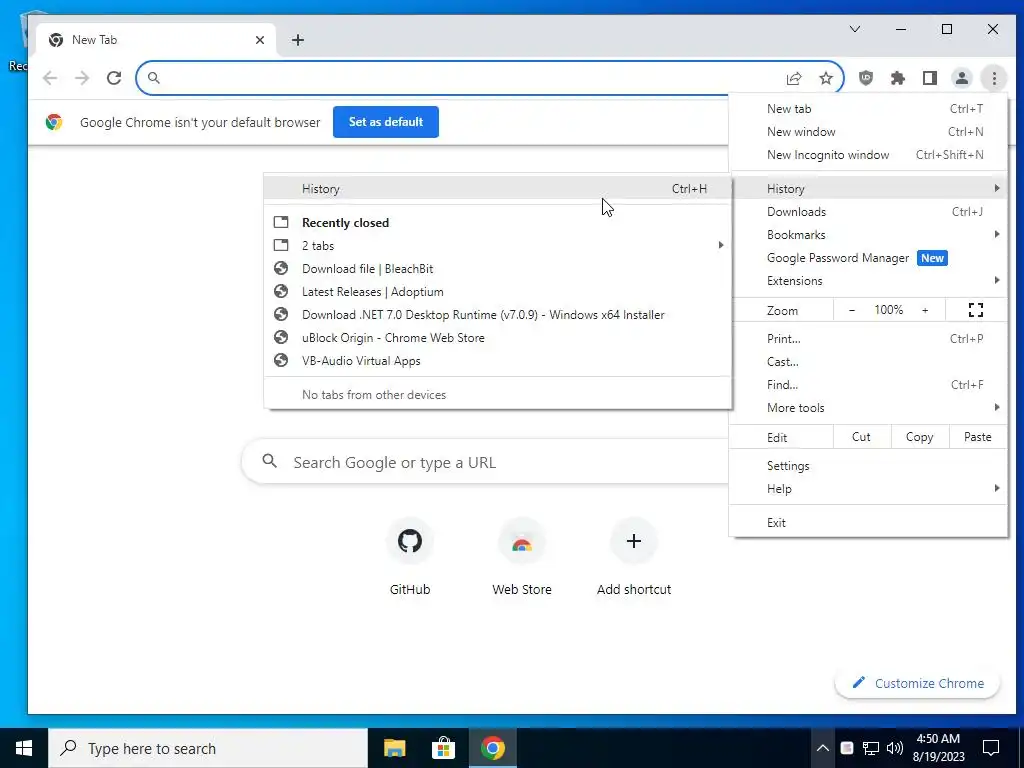Screen dimensions: 1024x768
Task: Open the tab search chevron in title bar
Action: (855, 29)
